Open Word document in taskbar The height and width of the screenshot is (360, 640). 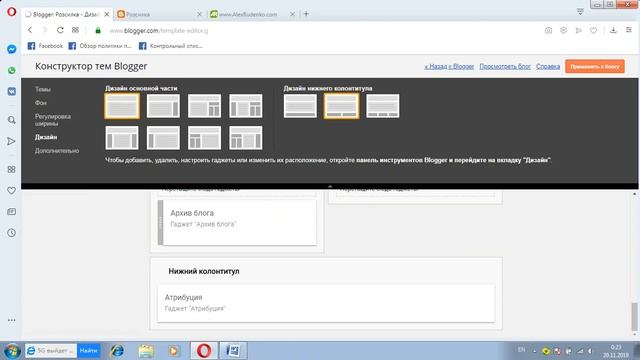point(233,351)
